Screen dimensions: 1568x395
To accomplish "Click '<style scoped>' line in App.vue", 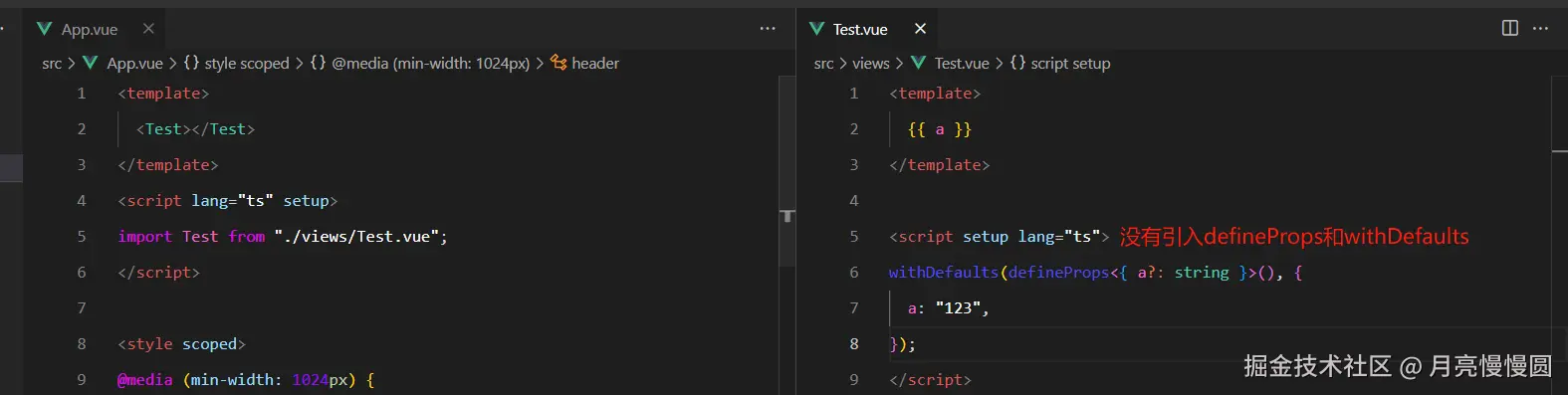I will (181, 344).
